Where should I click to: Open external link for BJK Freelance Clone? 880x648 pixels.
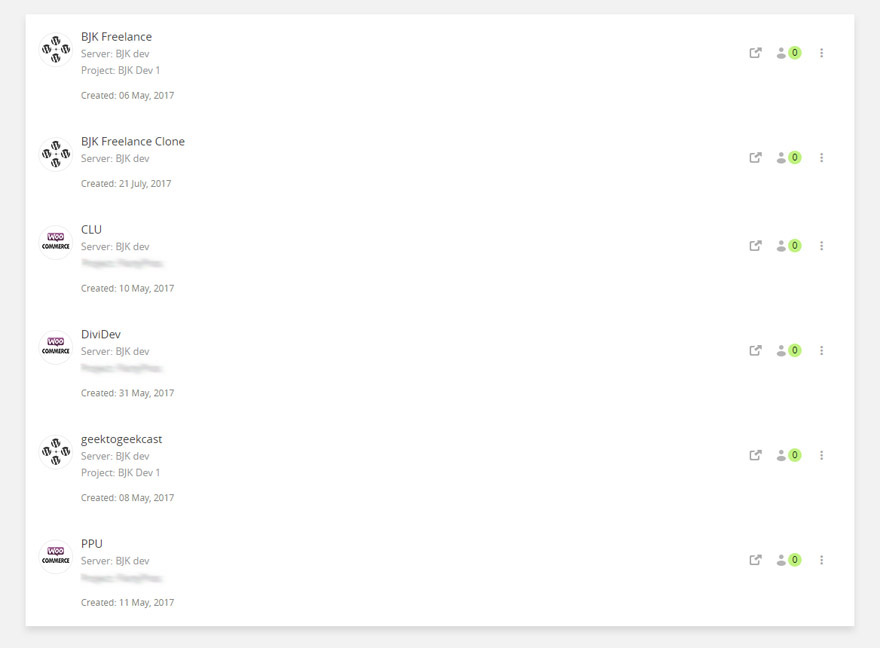pos(755,158)
